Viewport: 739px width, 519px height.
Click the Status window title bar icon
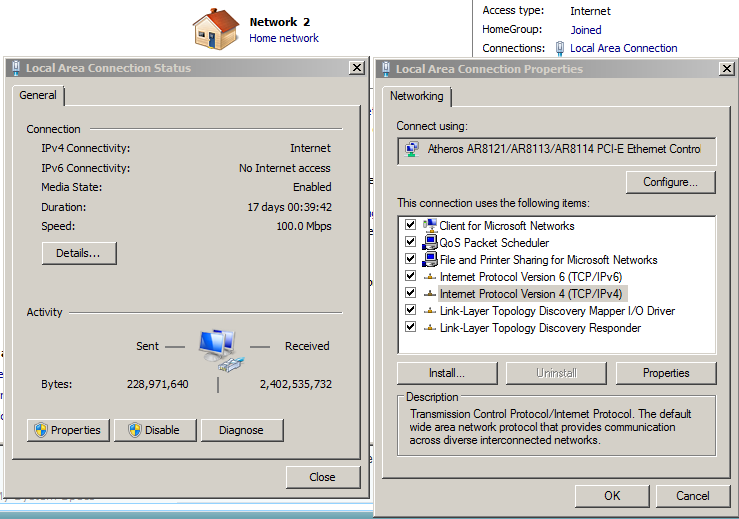[16, 68]
